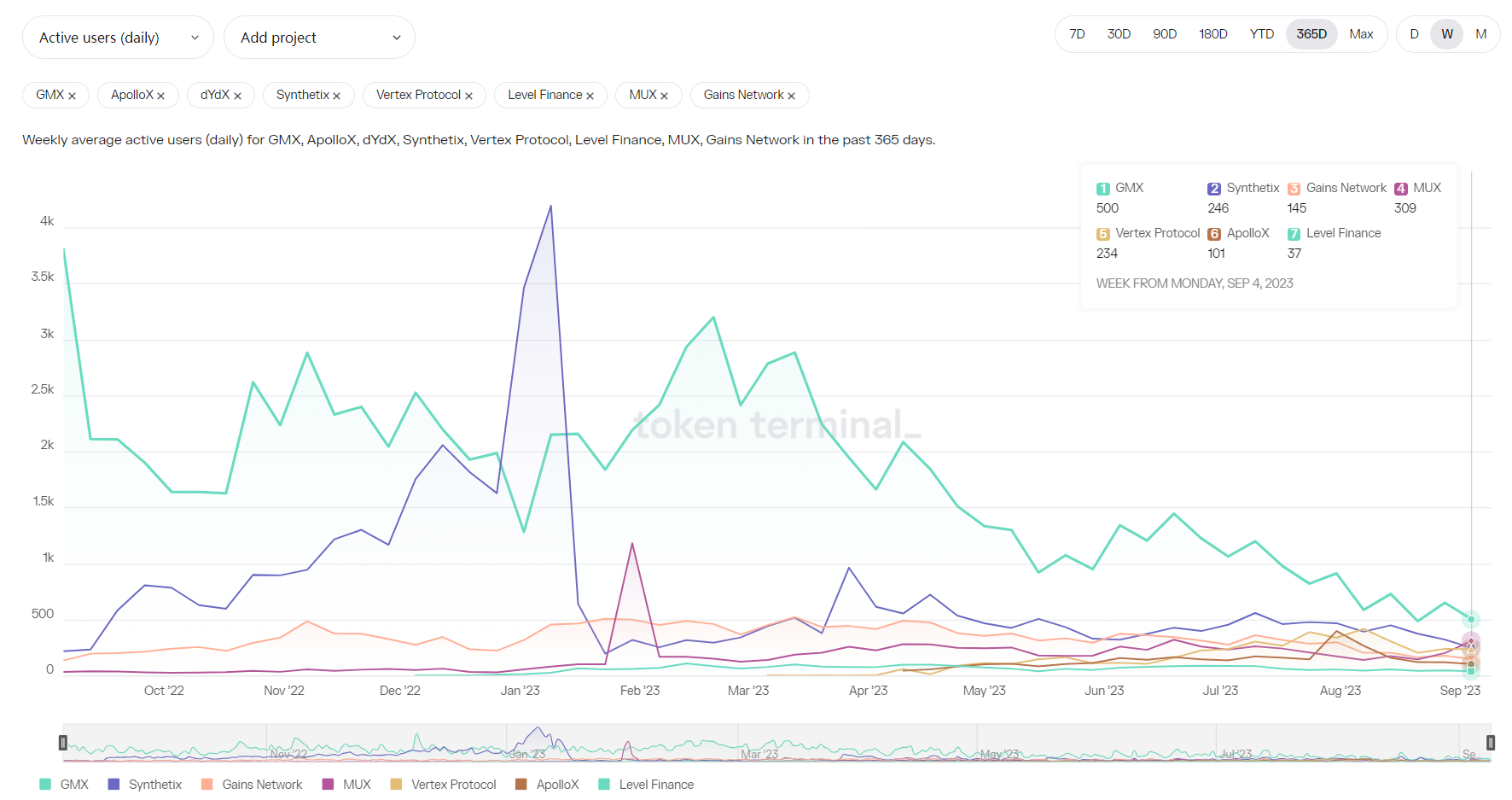Remove GMX chip using its x icon

point(73,96)
